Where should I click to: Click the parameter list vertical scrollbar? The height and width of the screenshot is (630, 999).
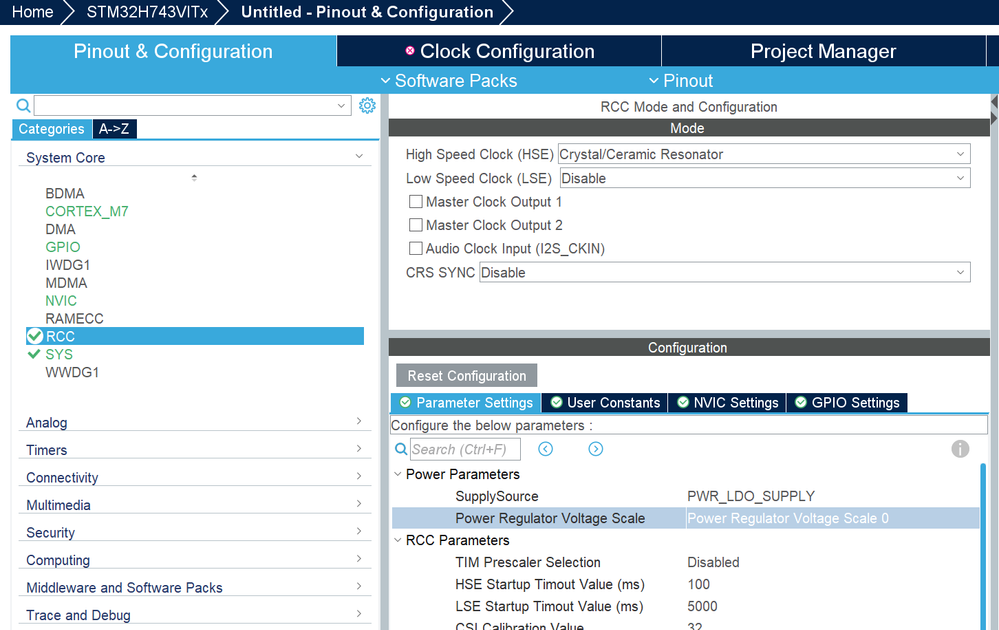pyautogui.click(x=983, y=547)
